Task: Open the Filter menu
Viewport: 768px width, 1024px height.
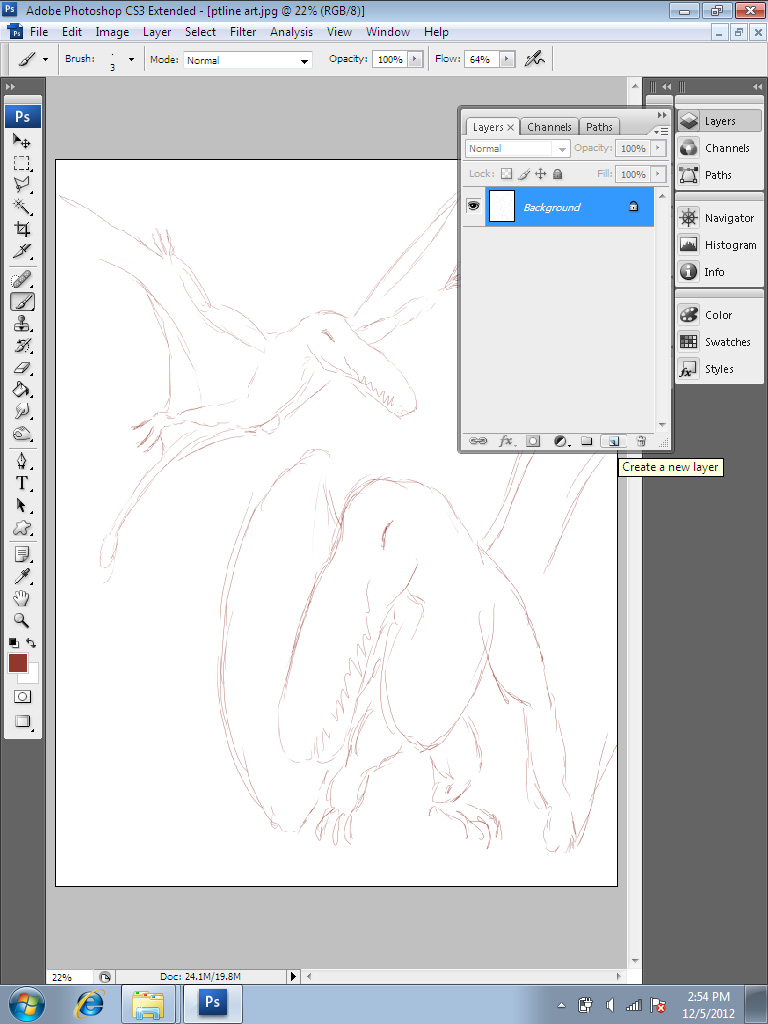Action: [x=243, y=32]
